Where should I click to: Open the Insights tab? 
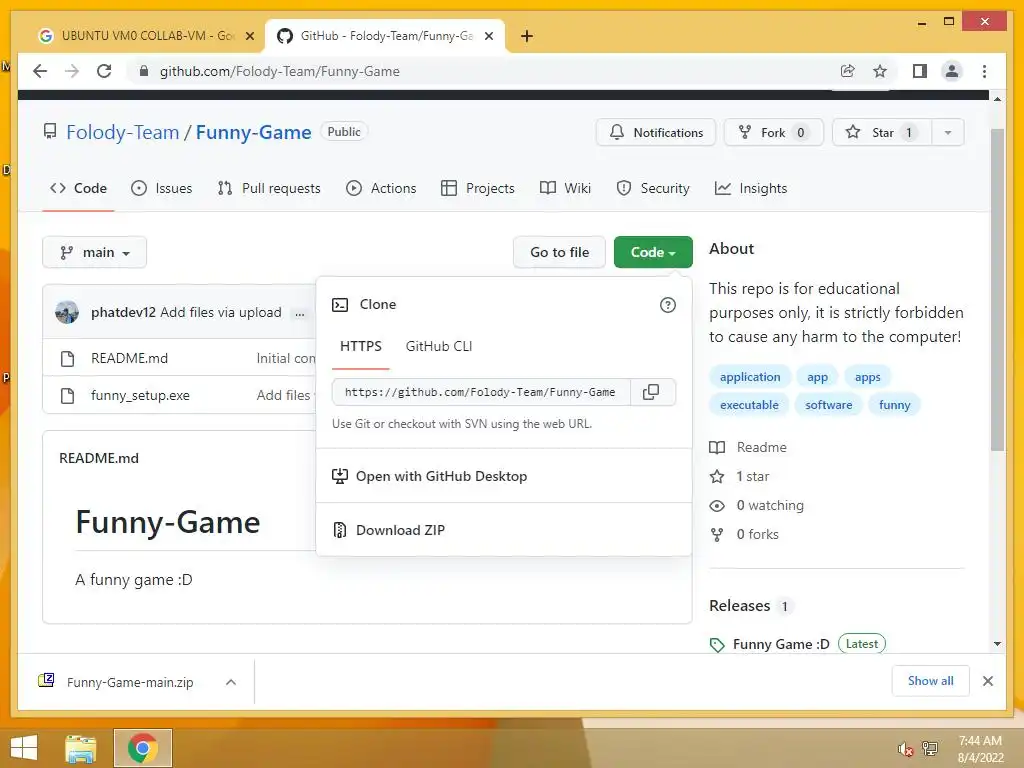pyautogui.click(x=751, y=188)
